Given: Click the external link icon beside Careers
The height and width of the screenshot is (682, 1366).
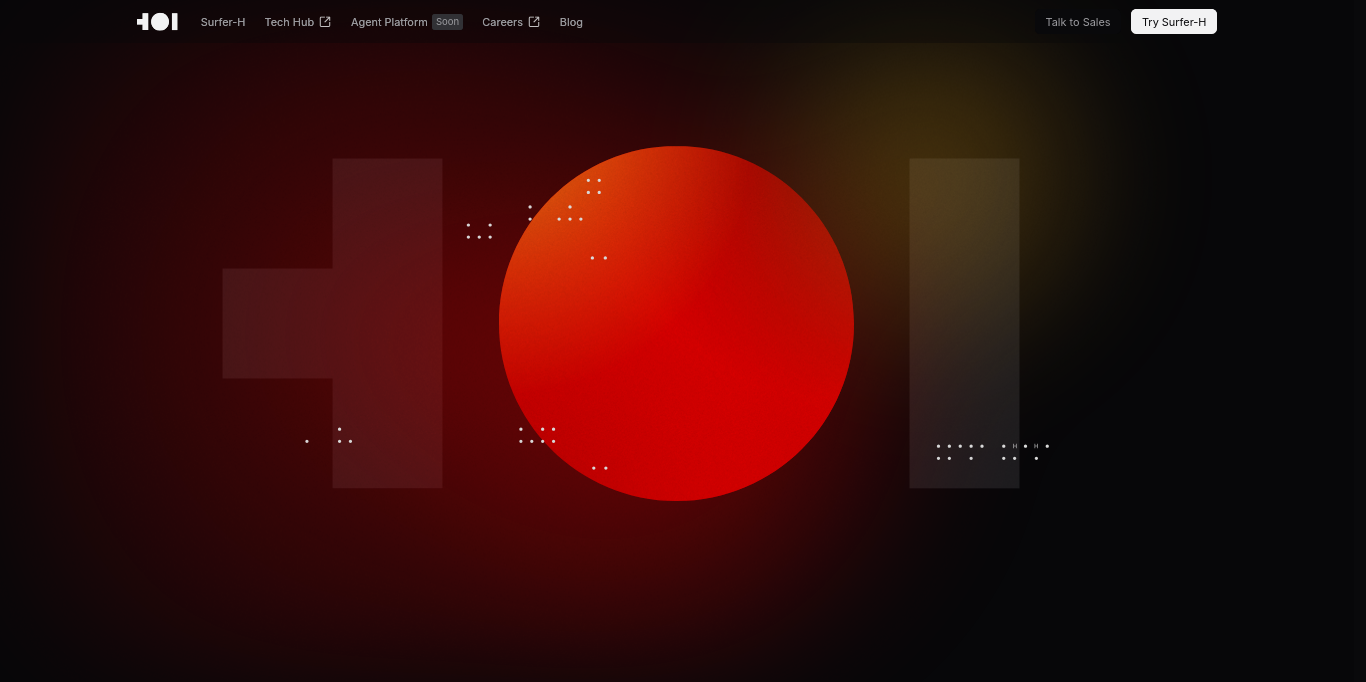Looking at the screenshot, I should [534, 22].
